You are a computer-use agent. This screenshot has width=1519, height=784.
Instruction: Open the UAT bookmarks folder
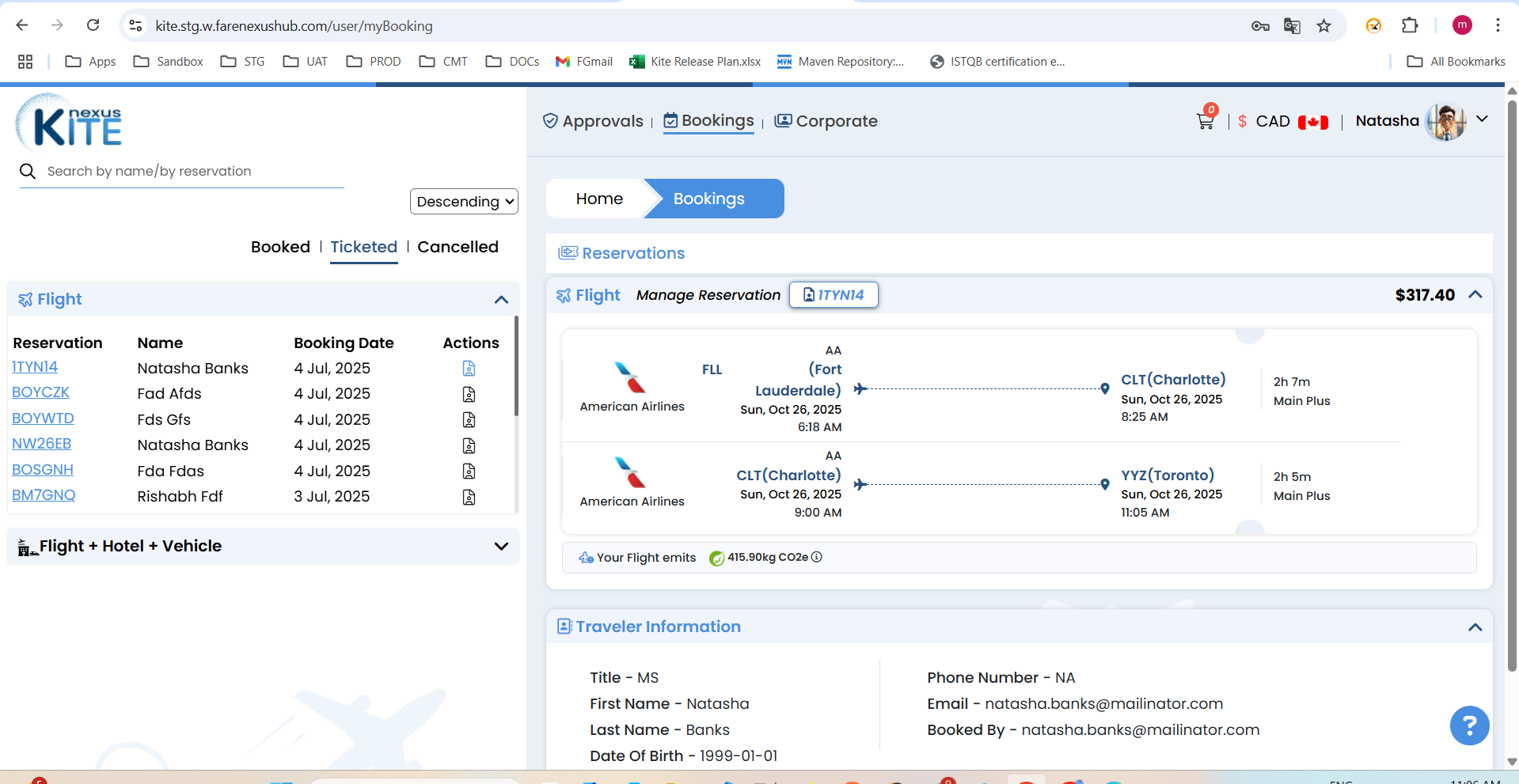click(x=305, y=62)
